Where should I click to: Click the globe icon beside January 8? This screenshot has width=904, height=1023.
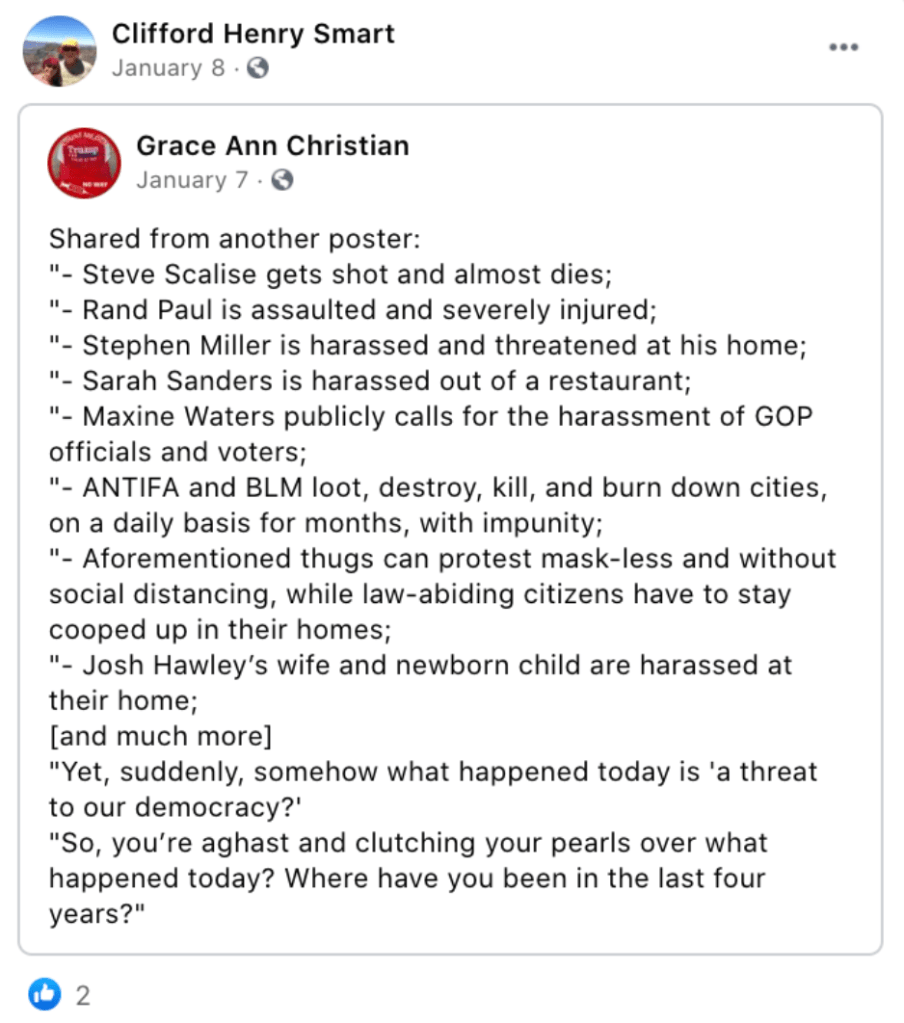pyautogui.click(x=258, y=69)
